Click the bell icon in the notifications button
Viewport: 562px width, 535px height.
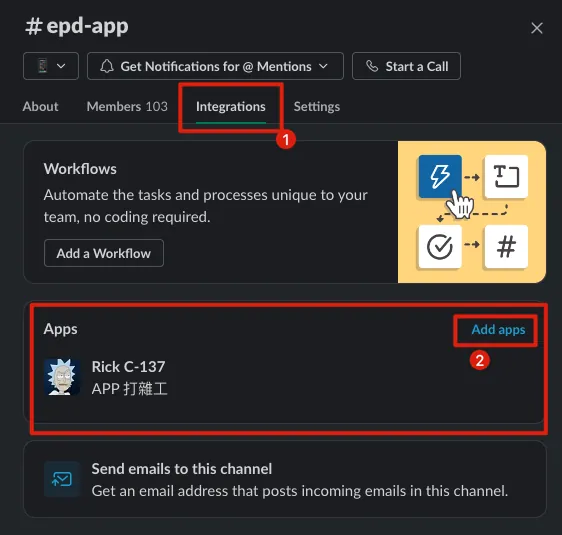coord(107,66)
